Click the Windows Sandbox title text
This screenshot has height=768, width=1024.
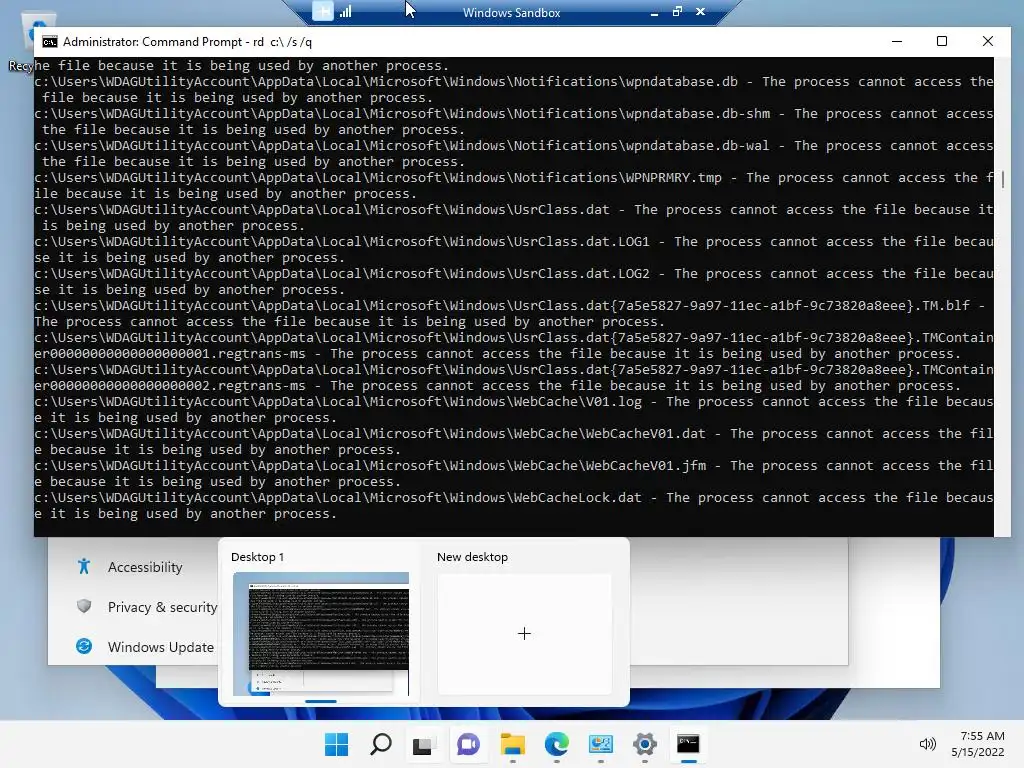511,12
